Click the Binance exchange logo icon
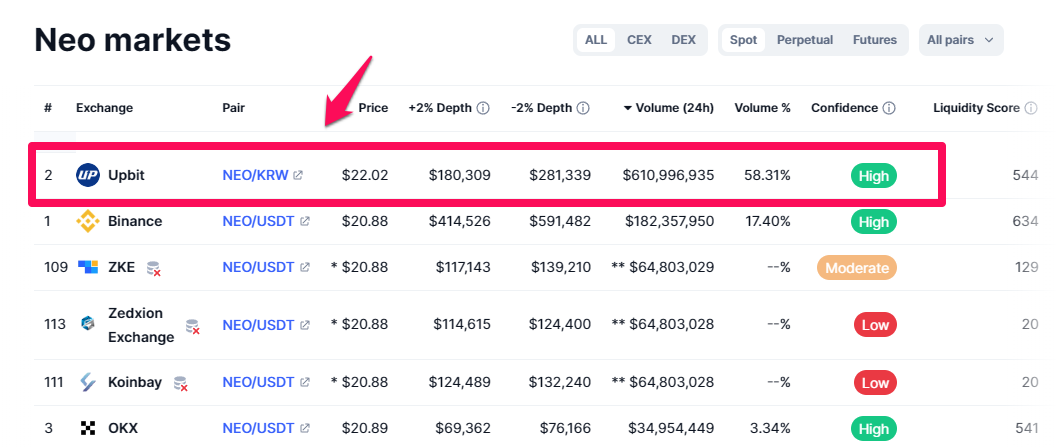The image size is (1056, 448). click(88, 221)
